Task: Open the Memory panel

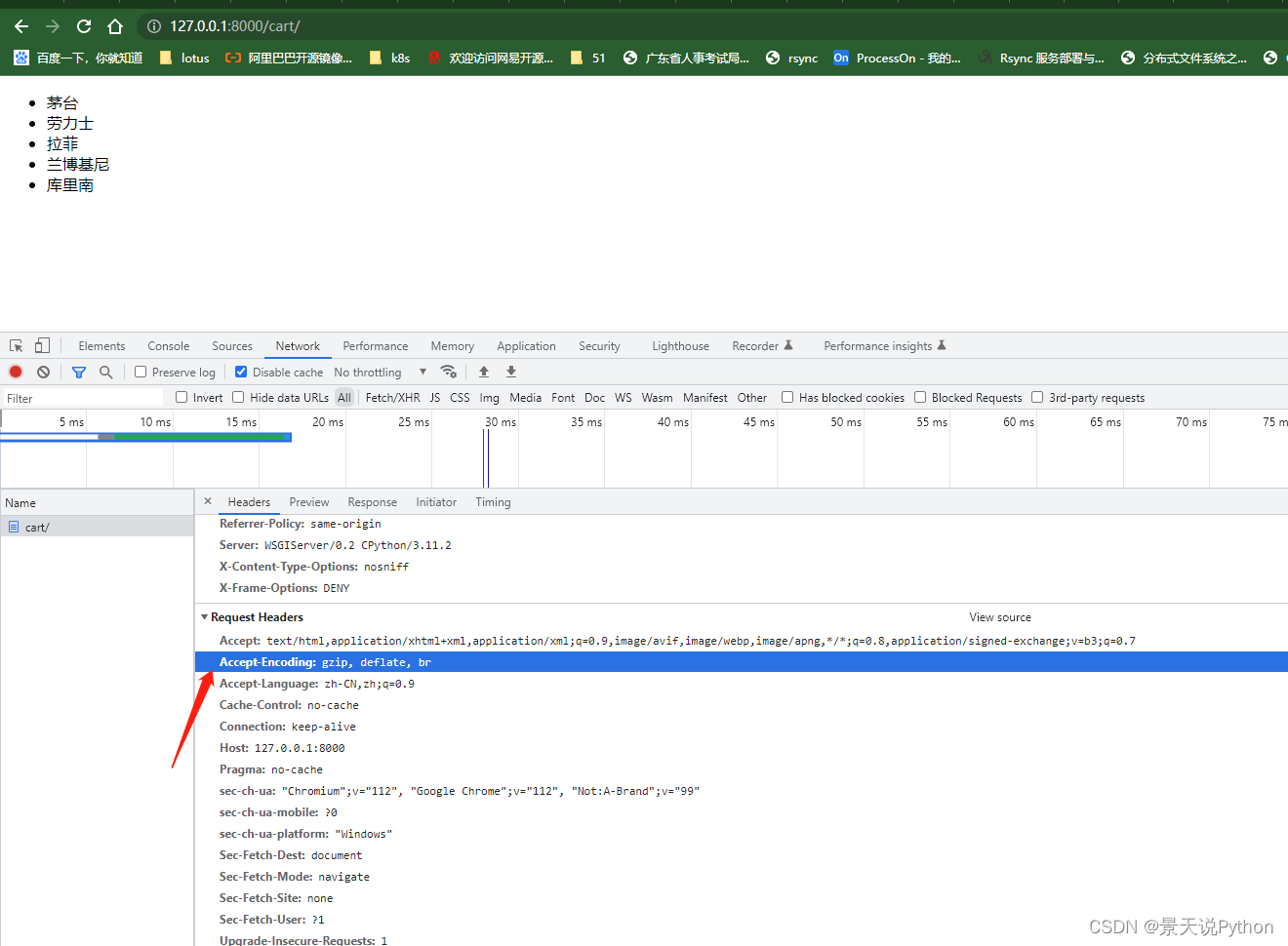Action: [x=452, y=346]
